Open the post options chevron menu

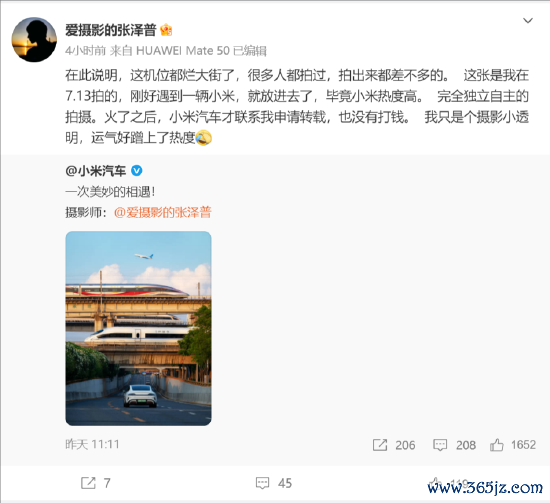pos(528,21)
